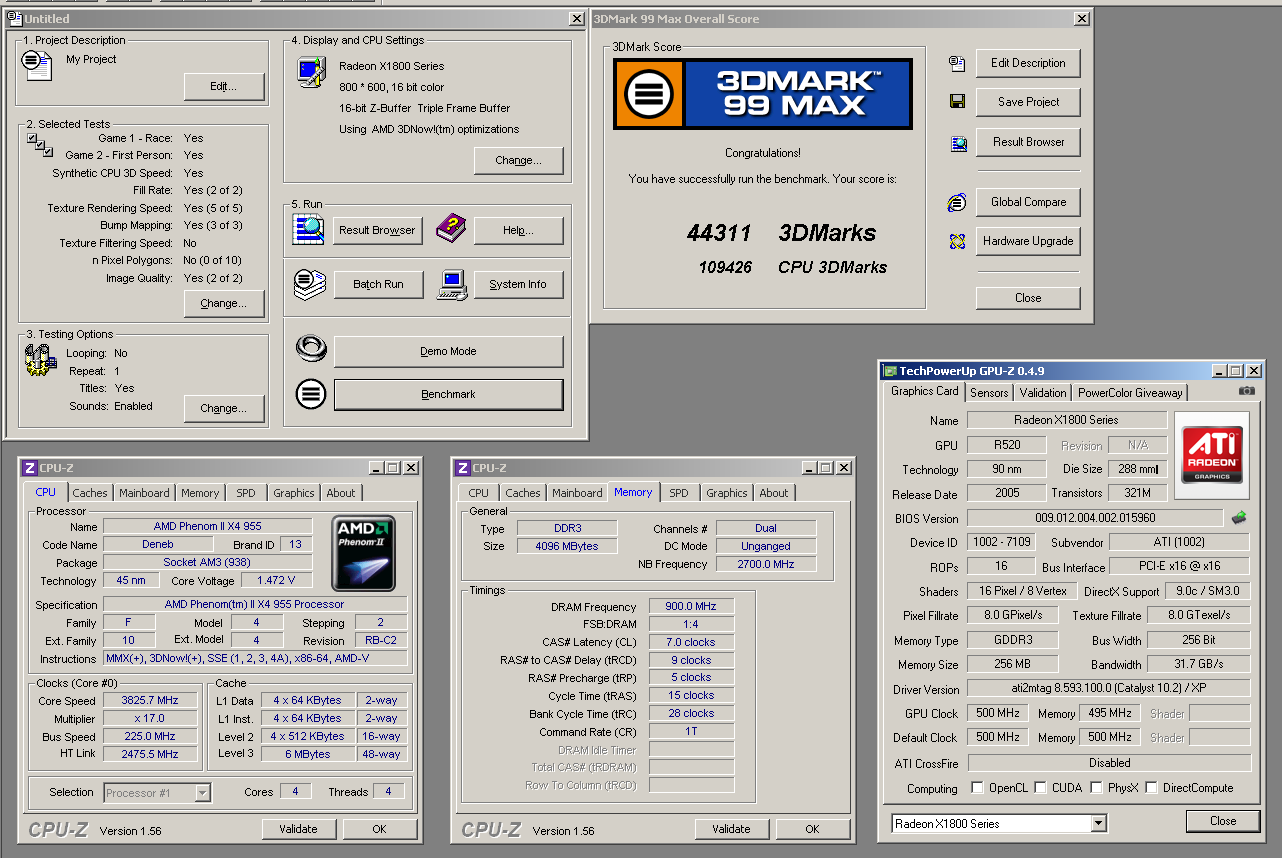The height and width of the screenshot is (858, 1282).
Task: Click the GPU-Z title bar app icon
Action: pyautogui.click(x=890, y=371)
